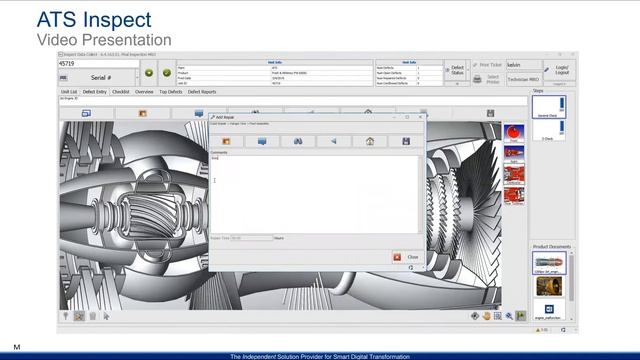Select the pointer arrow tool below the engine image
640x360 pixels.
[x=106, y=316]
